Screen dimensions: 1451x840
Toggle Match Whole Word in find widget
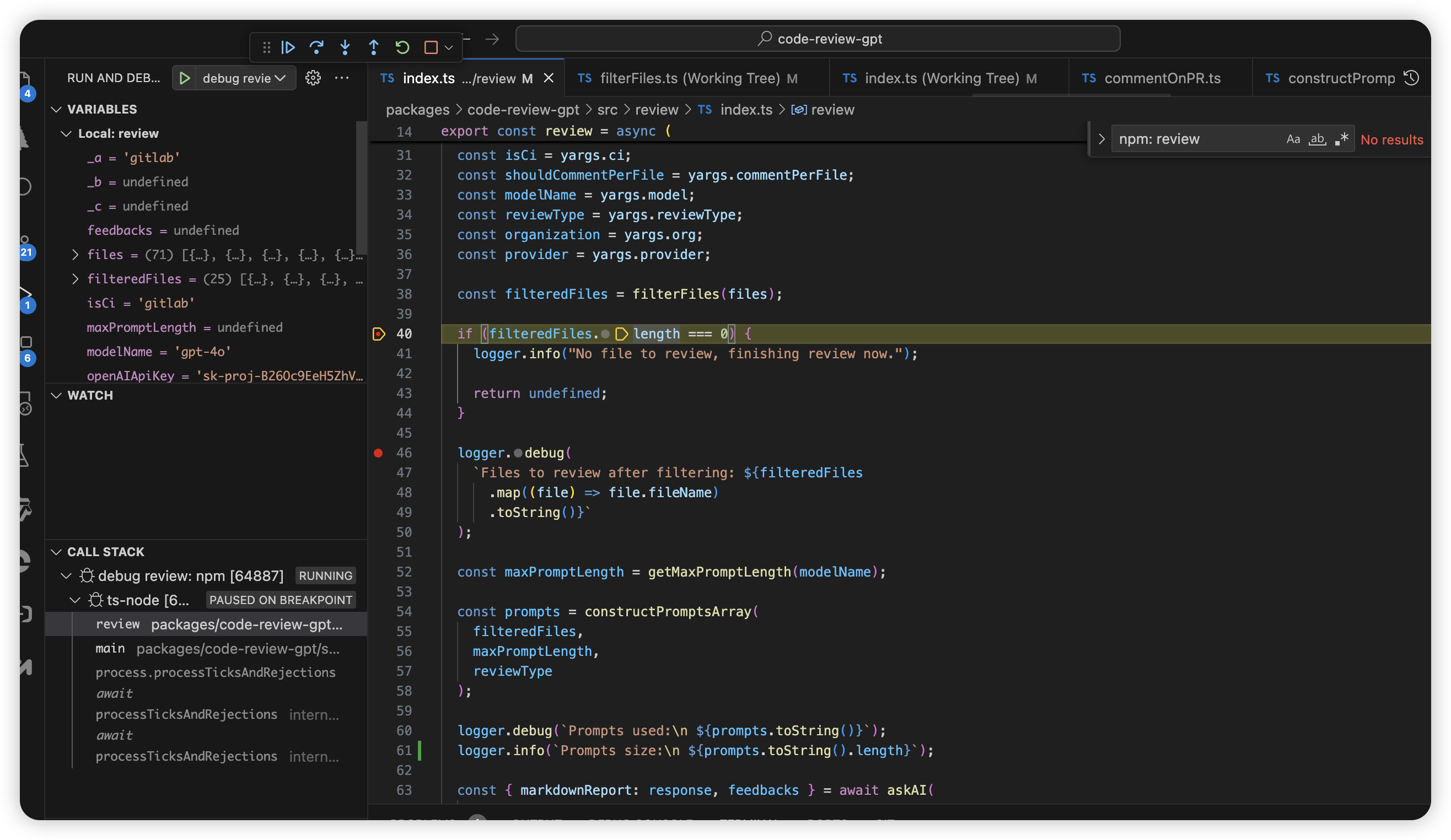[1318, 139]
